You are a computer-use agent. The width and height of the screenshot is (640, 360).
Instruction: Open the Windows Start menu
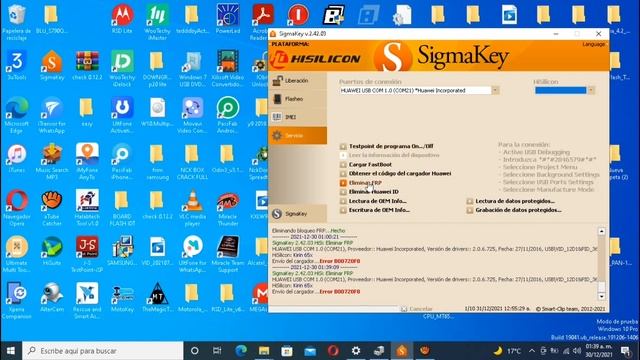coord(11,351)
